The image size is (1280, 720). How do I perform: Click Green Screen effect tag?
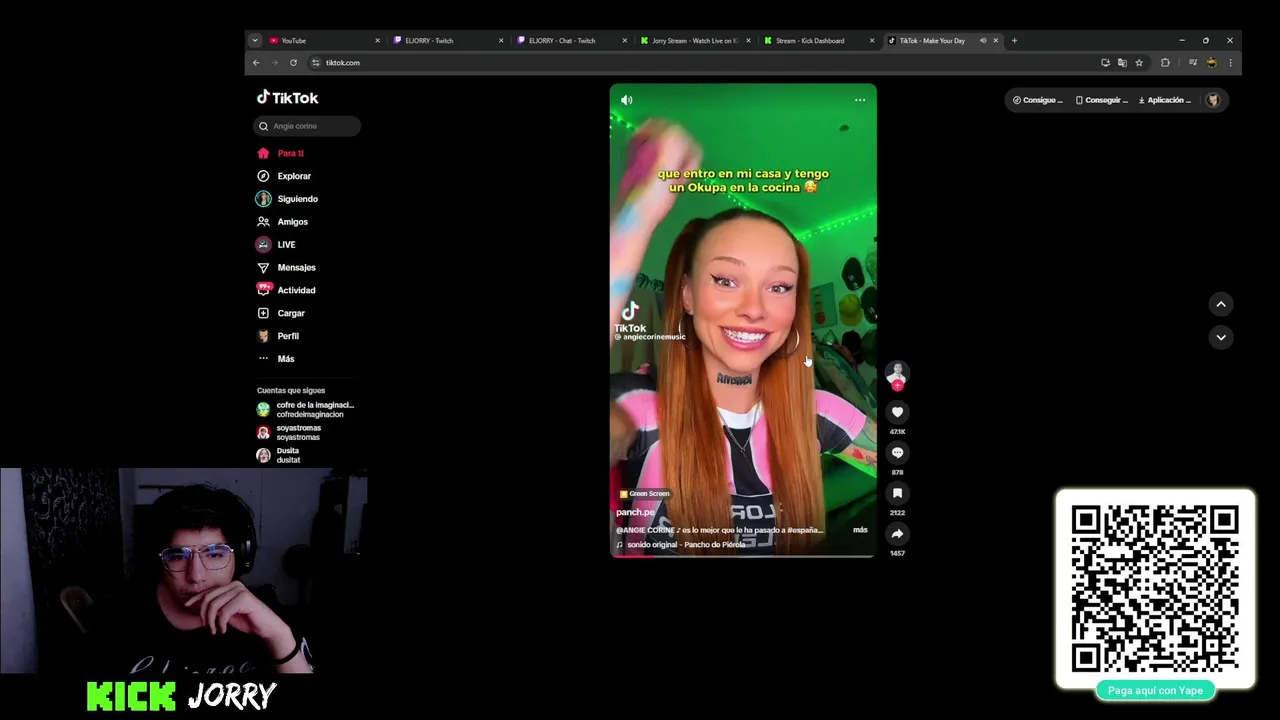pyautogui.click(x=645, y=494)
